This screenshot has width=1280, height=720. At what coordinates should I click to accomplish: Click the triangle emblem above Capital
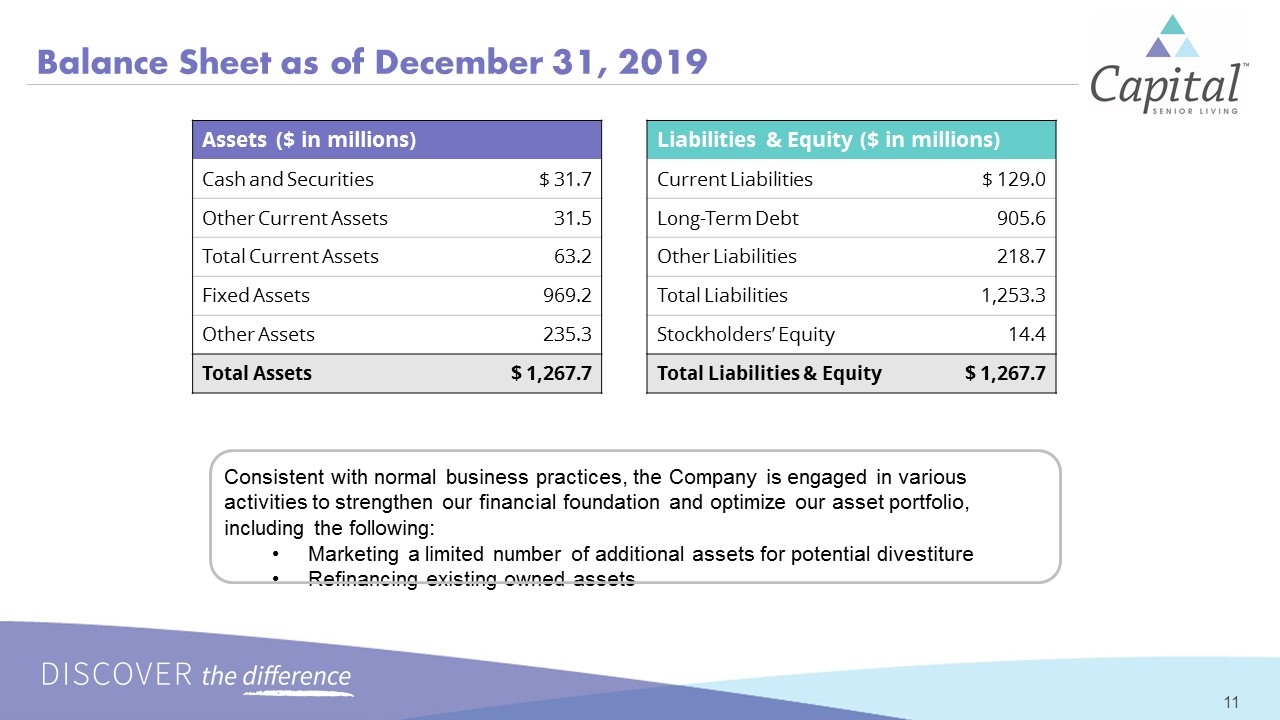(x=1172, y=36)
